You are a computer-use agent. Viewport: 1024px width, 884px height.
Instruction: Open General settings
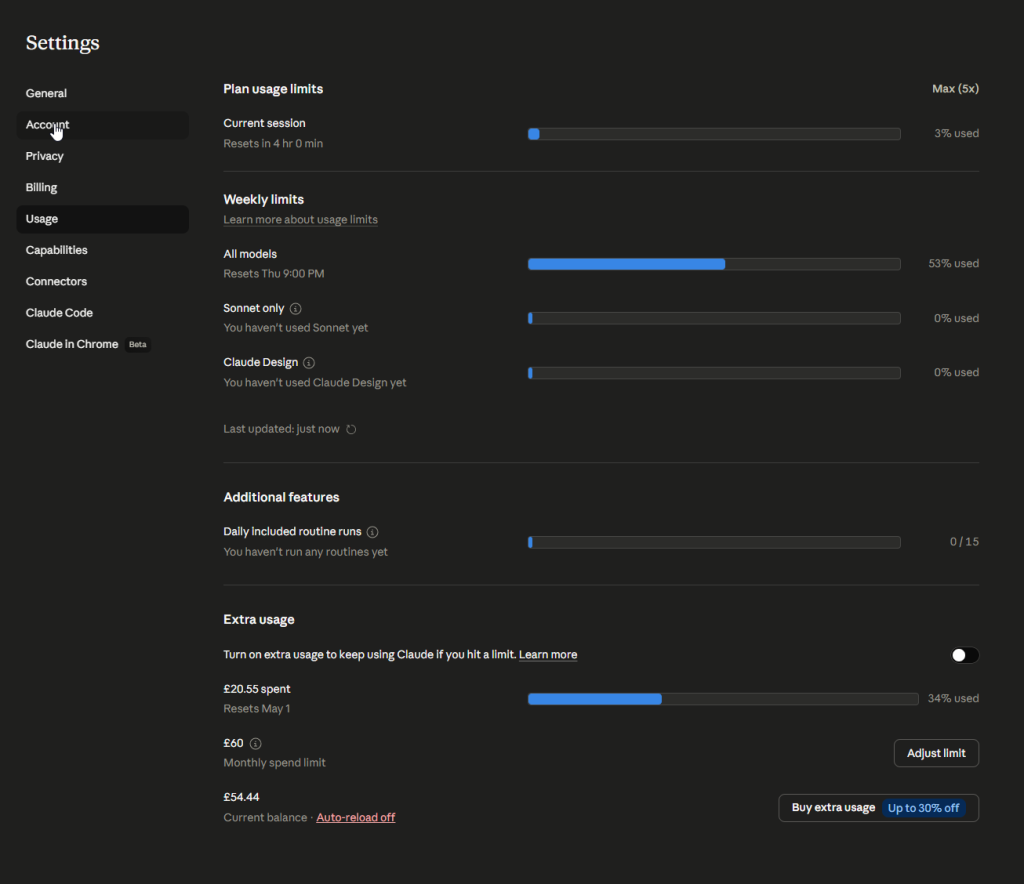click(103, 93)
